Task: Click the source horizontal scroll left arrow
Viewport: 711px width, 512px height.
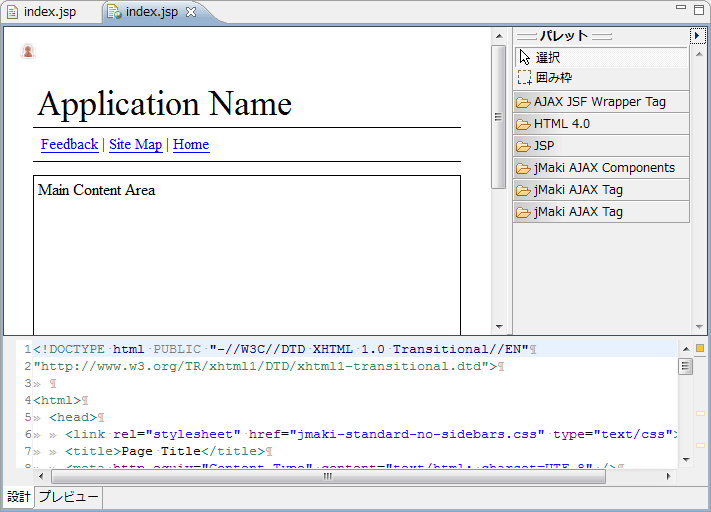Action: point(41,476)
